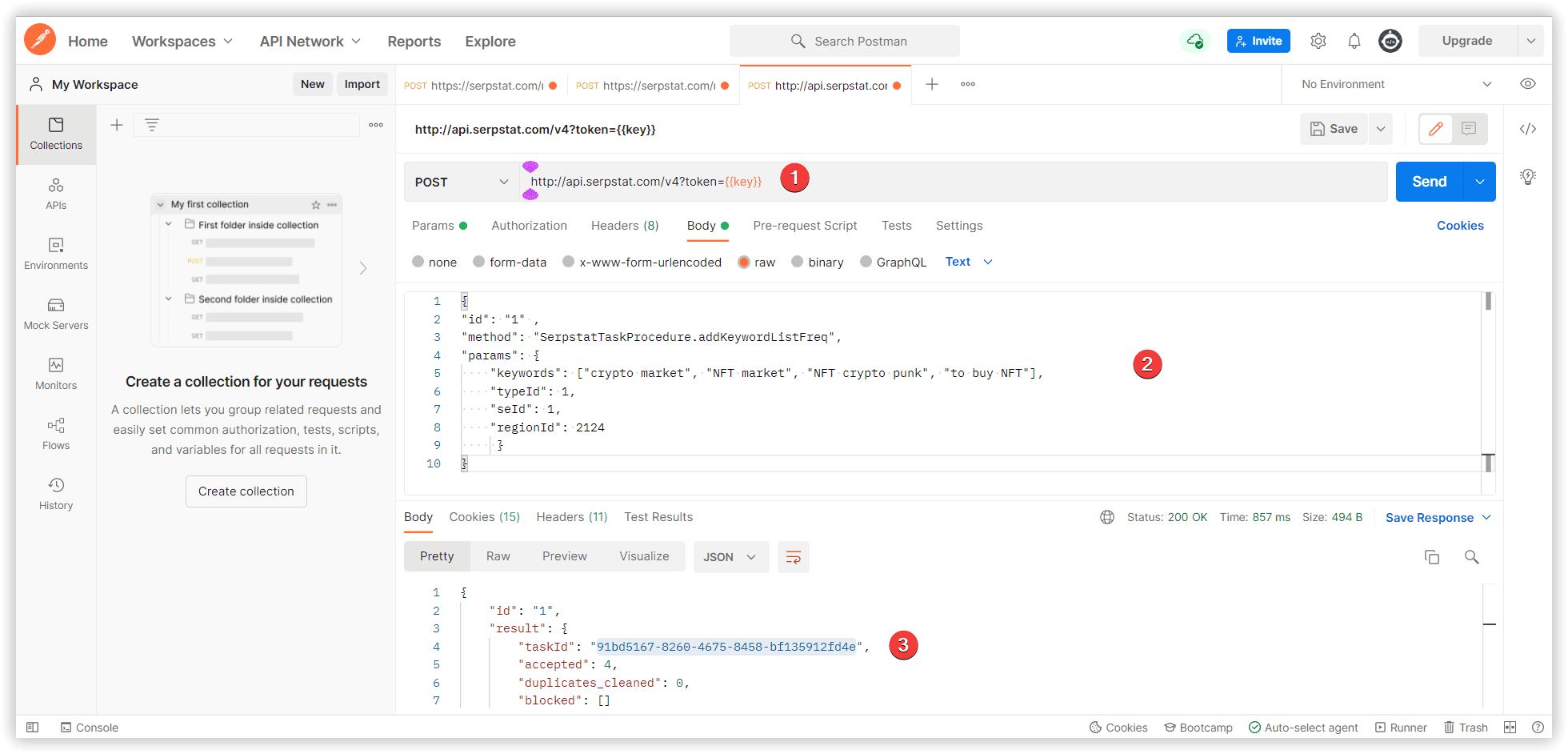Open the Save button dropdown arrow
Image resolution: width=1568 pixels, height=754 pixels.
click(1381, 129)
